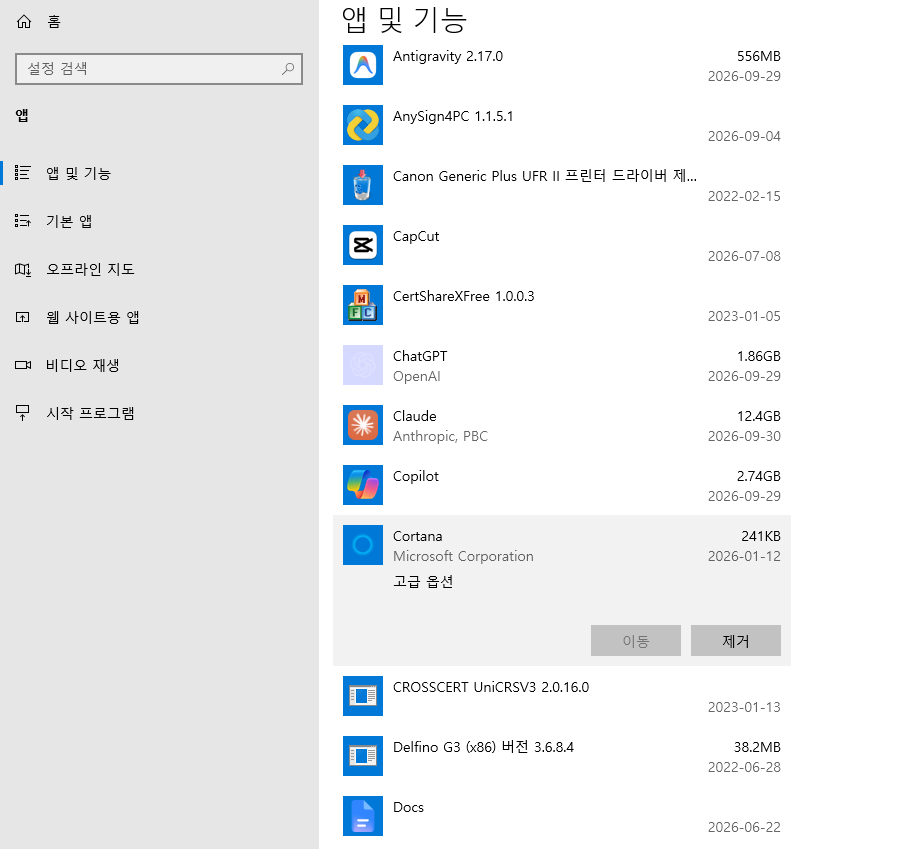Click the 비디오 재생 camera icon
This screenshot has height=849, width=908.
(23, 365)
